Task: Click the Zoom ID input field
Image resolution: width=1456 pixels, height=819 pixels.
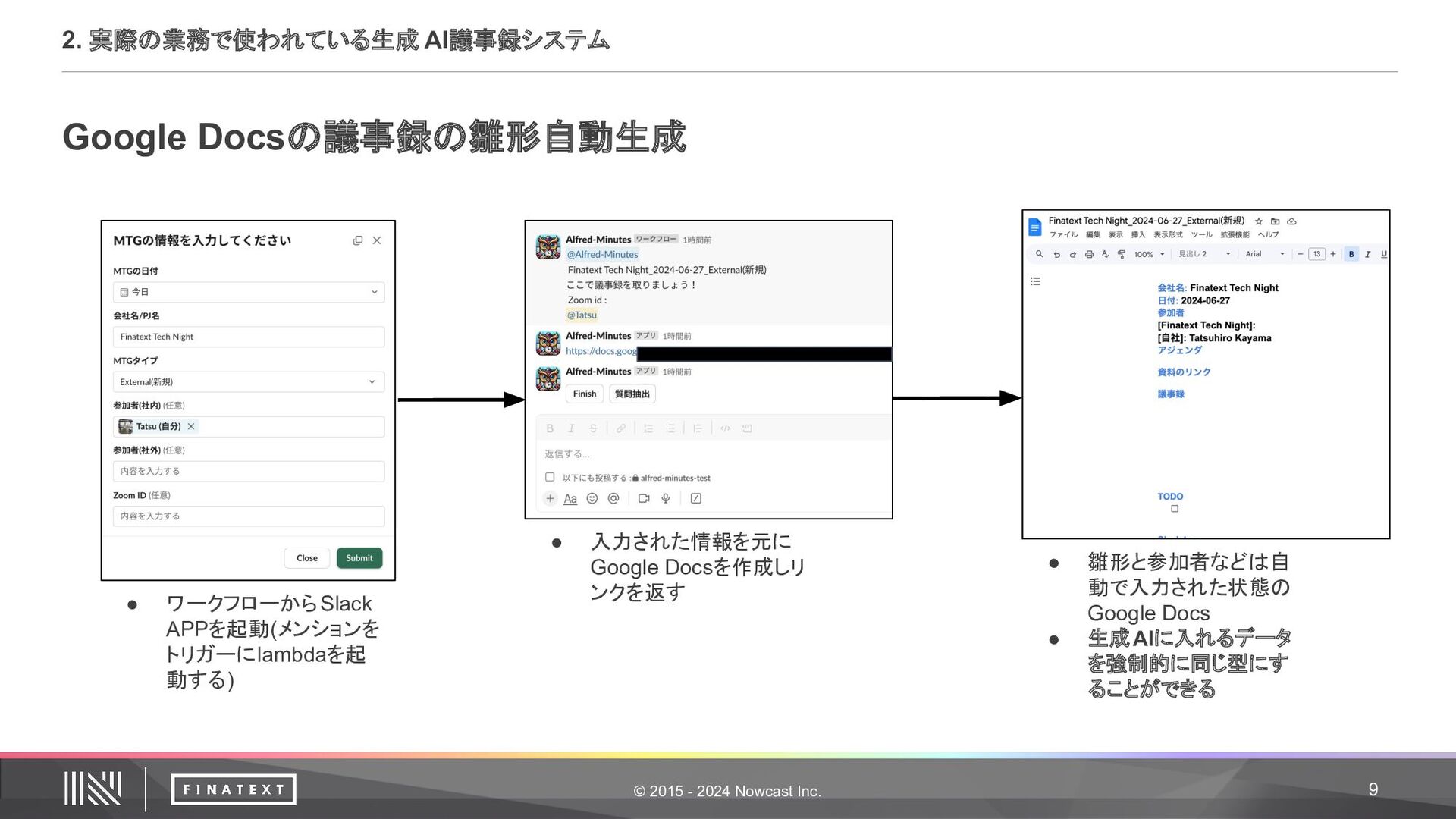Action: [249, 516]
